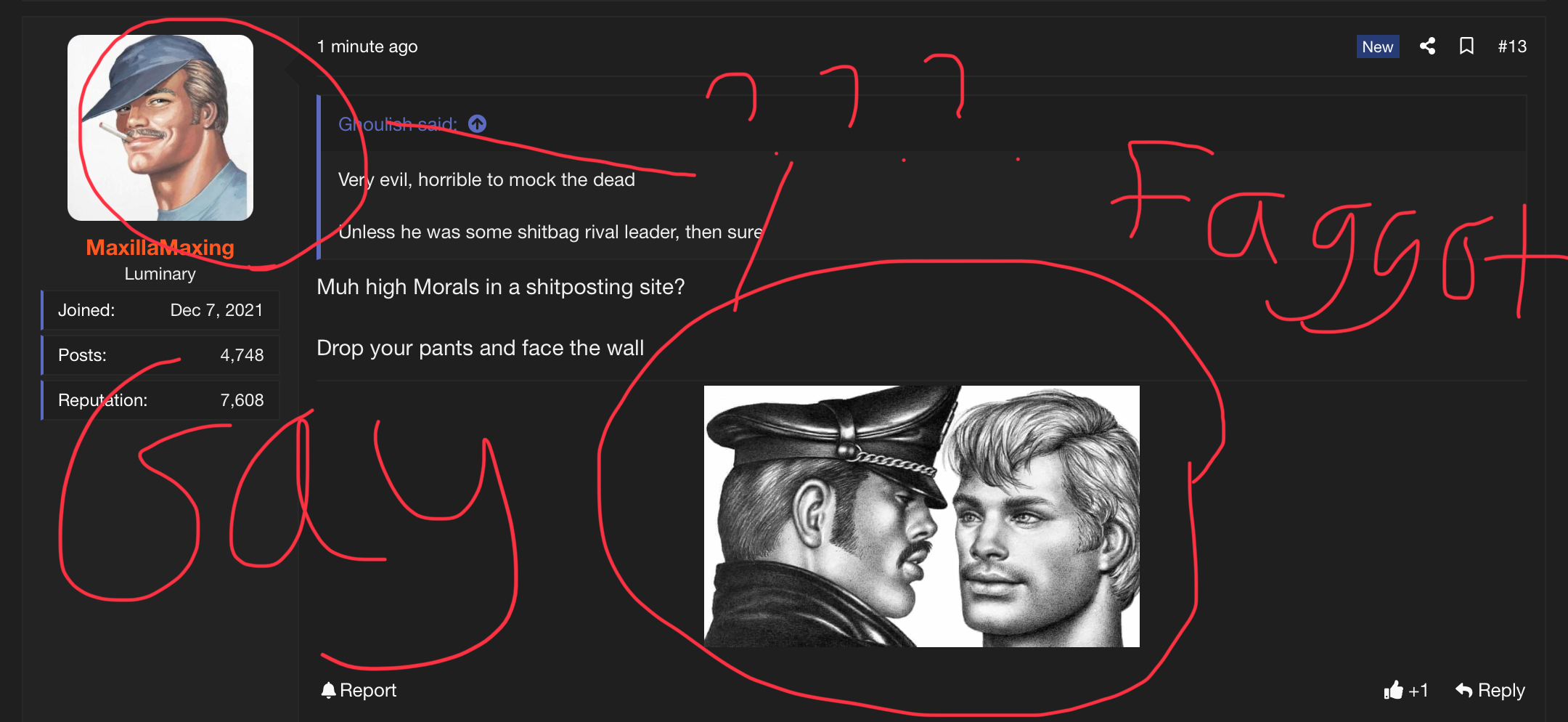
Task: Click the Luminary user title
Action: pyautogui.click(x=160, y=274)
